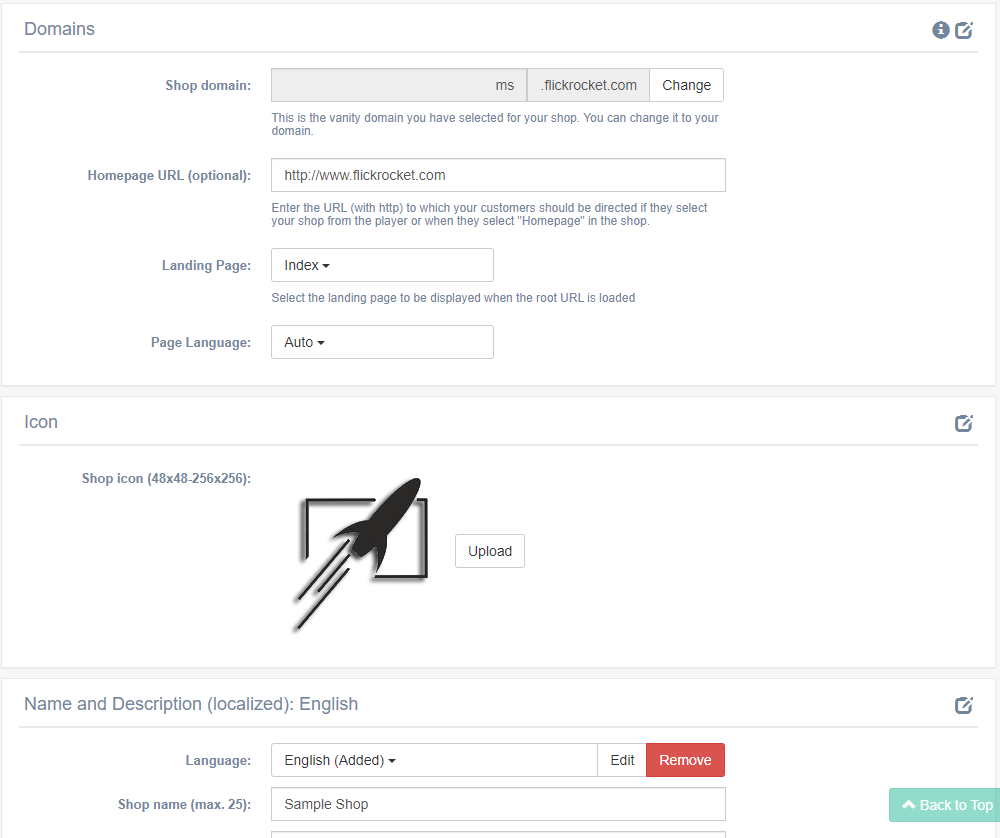Click the Upload button for shop icon
Screen dimensions: 1000x838
pos(489,551)
